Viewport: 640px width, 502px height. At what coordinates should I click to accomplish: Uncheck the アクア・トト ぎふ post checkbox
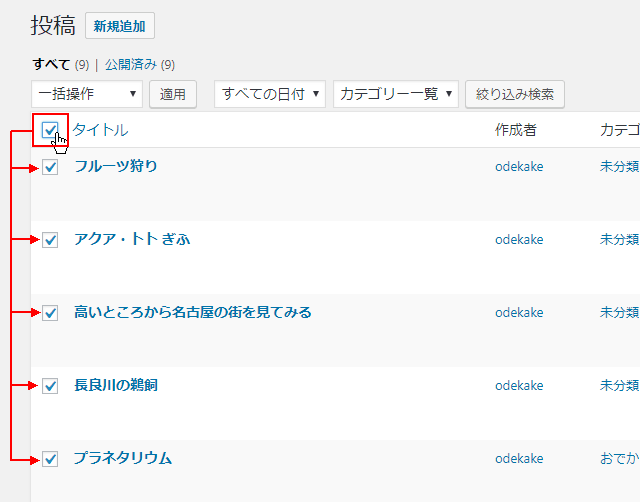click(x=50, y=240)
